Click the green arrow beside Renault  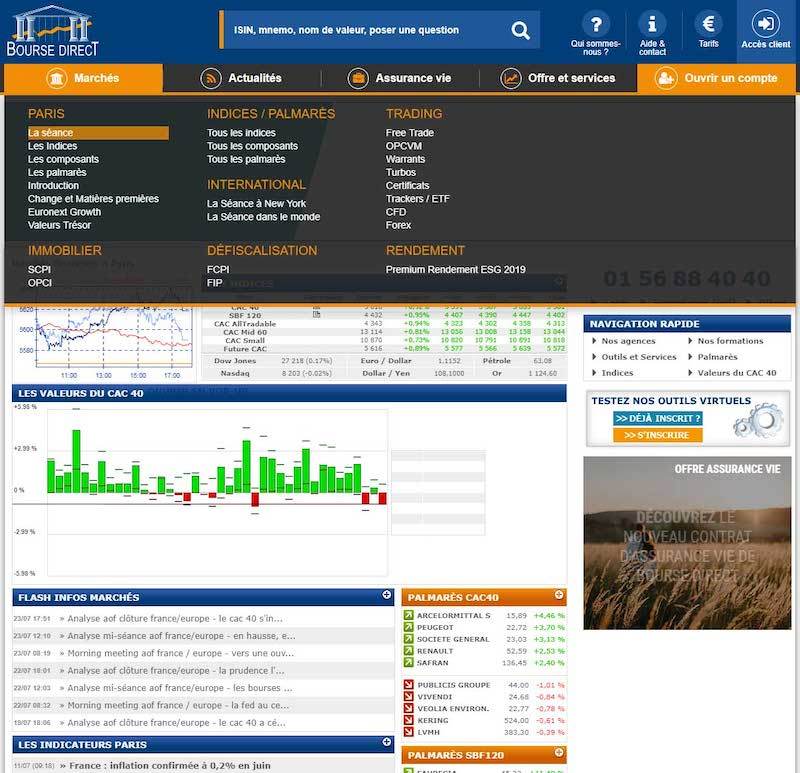point(408,651)
